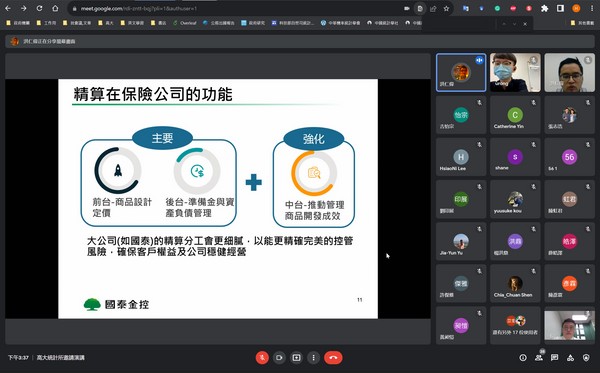
Task: Toggle the camera button
Action: 279,358
